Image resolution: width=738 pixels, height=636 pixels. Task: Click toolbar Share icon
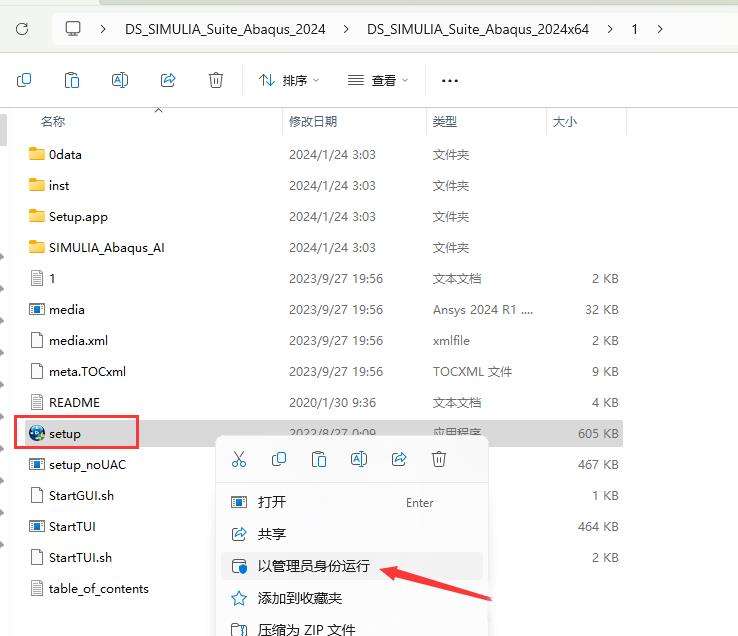168,80
